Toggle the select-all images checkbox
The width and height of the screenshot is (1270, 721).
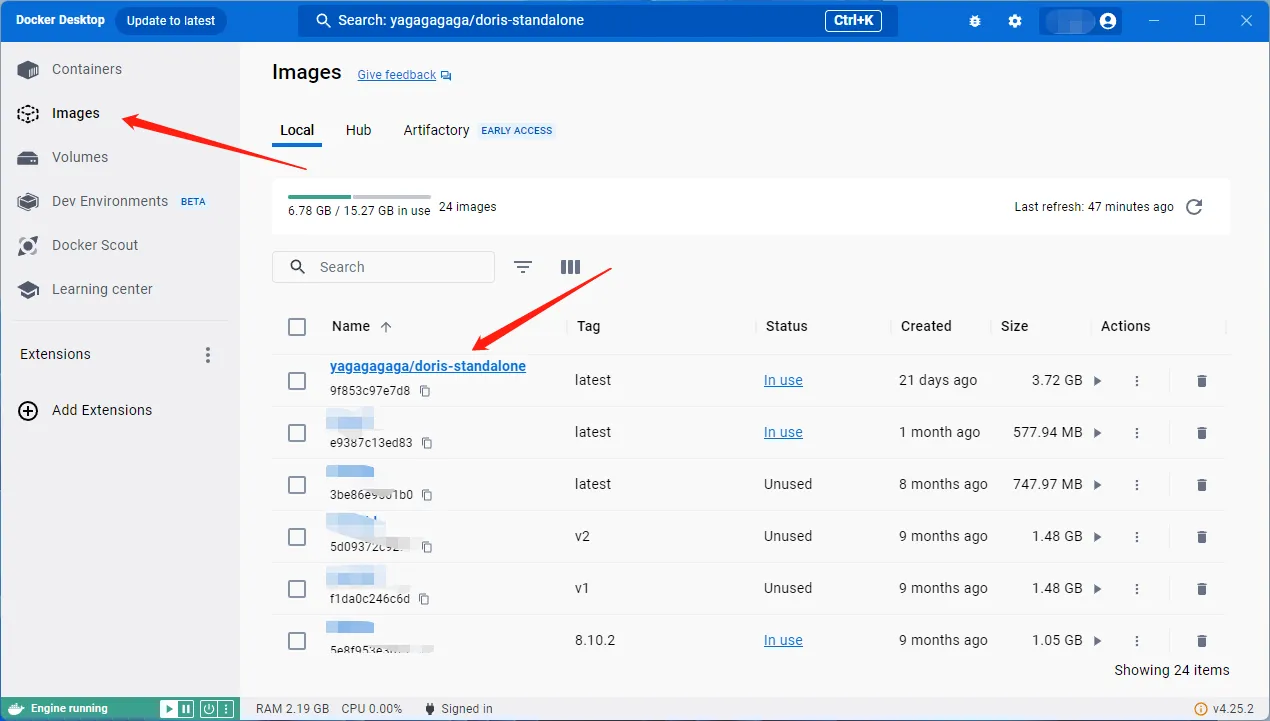click(297, 327)
